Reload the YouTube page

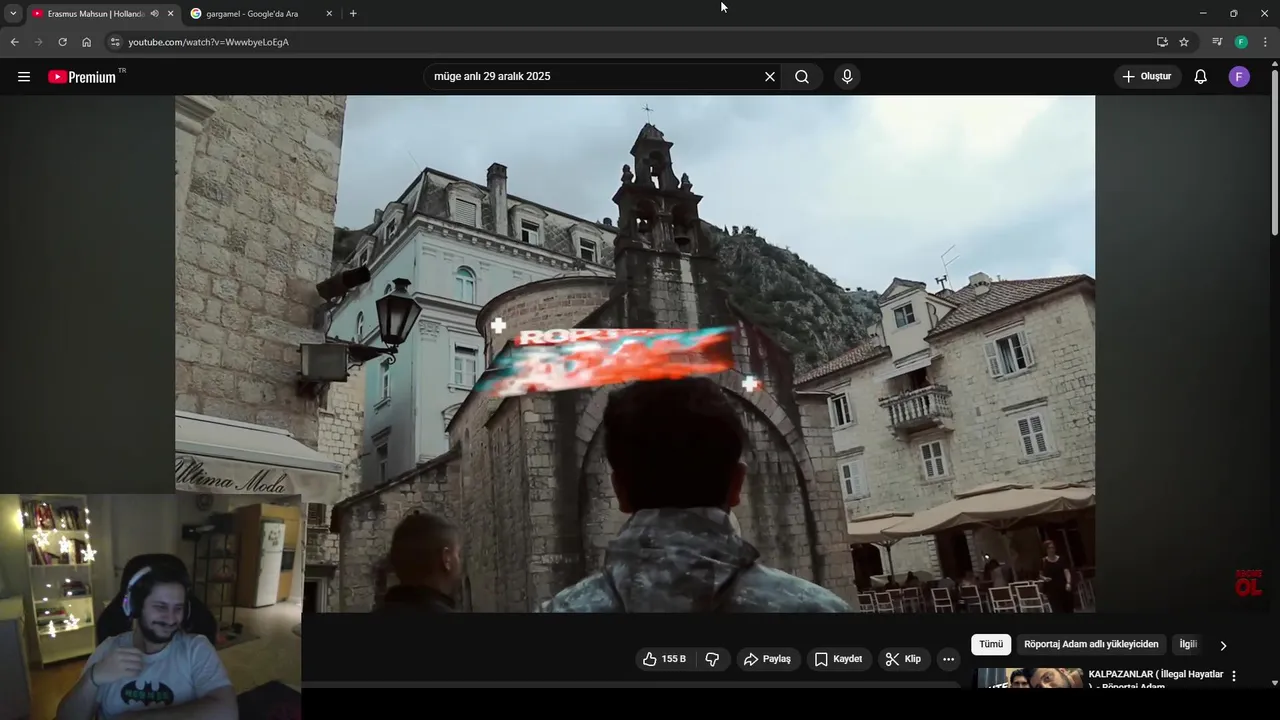coord(62,42)
